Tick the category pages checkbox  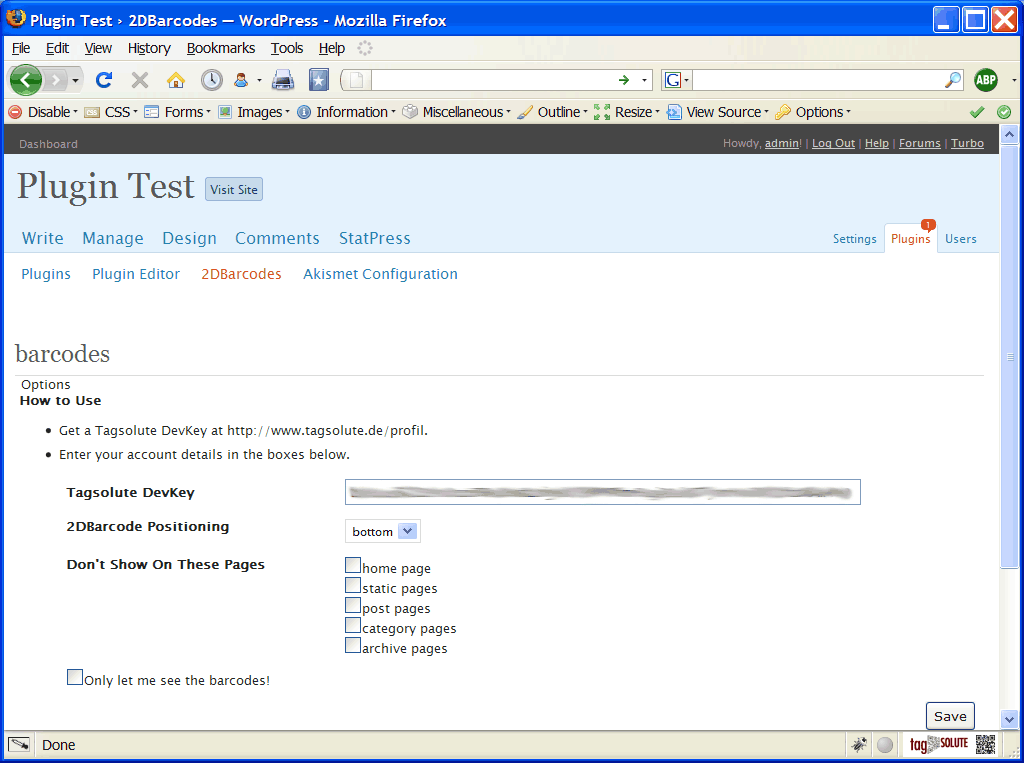[x=353, y=625]
